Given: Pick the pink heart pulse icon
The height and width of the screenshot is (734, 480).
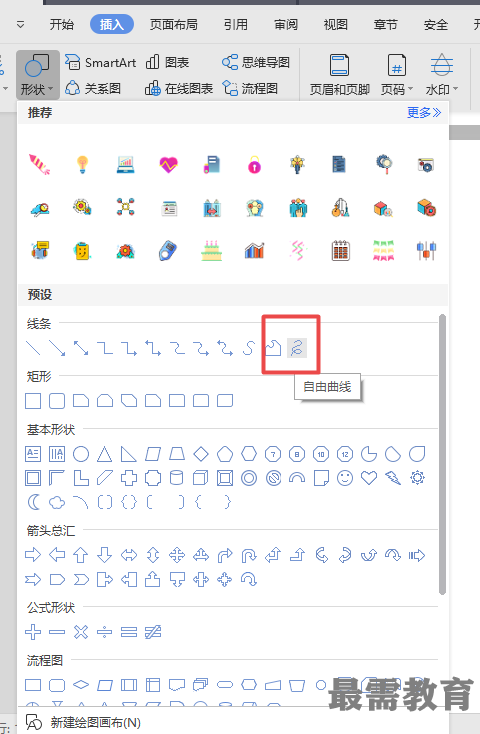Looking at the screenshot, I should coord(169,164).
